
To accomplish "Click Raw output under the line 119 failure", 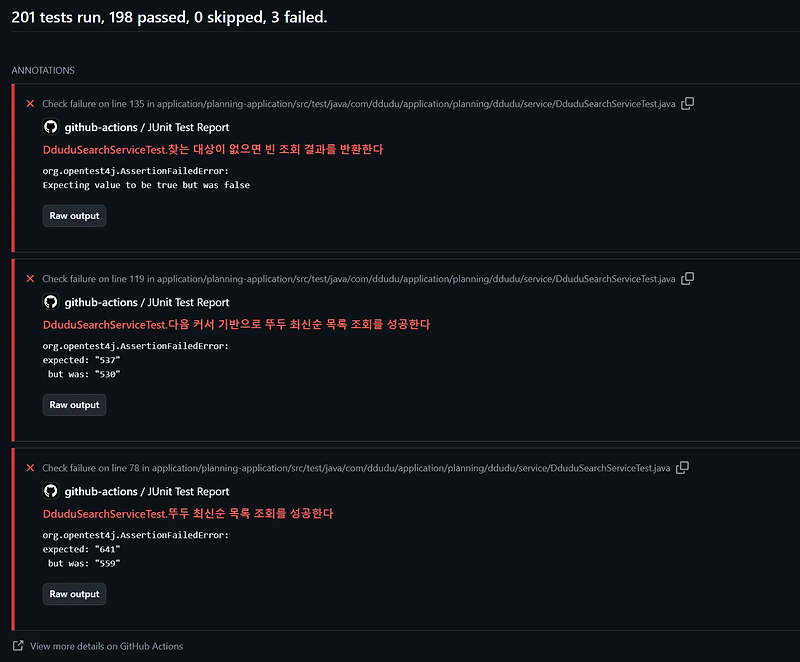I will click(x=74, y=404).
